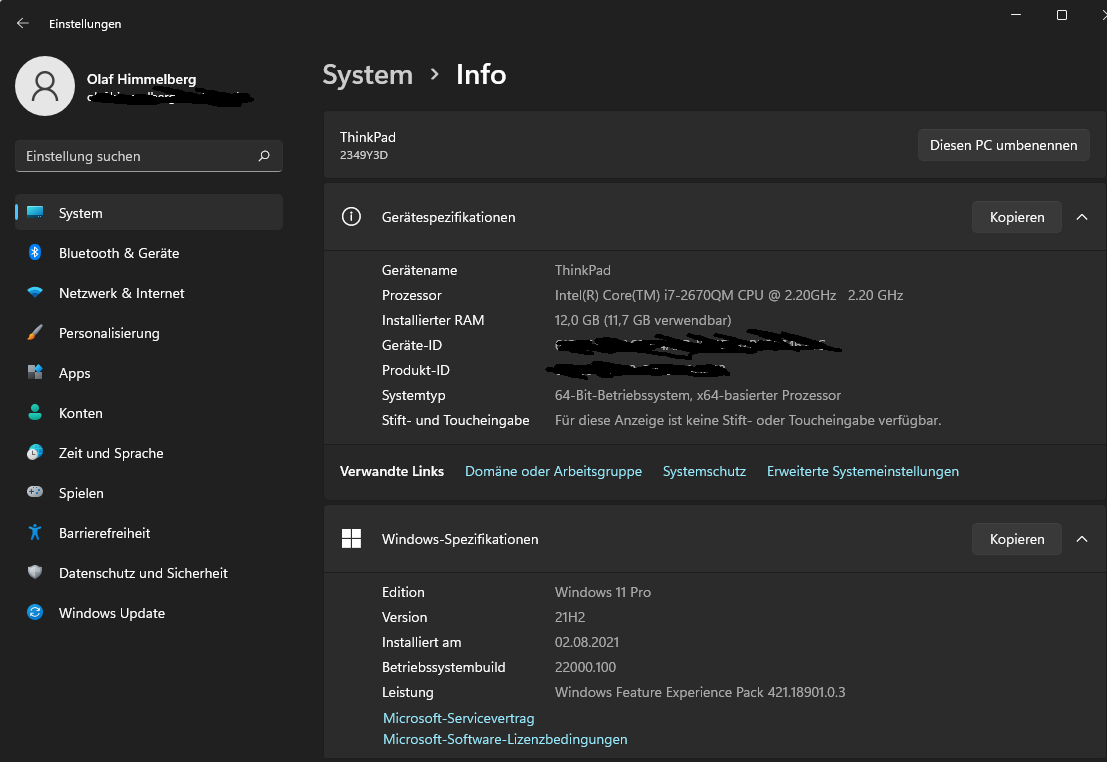Image resolution: width=1107 pixels, height=762 pixels.
Task: Collapse the Windows-Spezifikationen section chevron
Action: click(x=1082, y=540)
